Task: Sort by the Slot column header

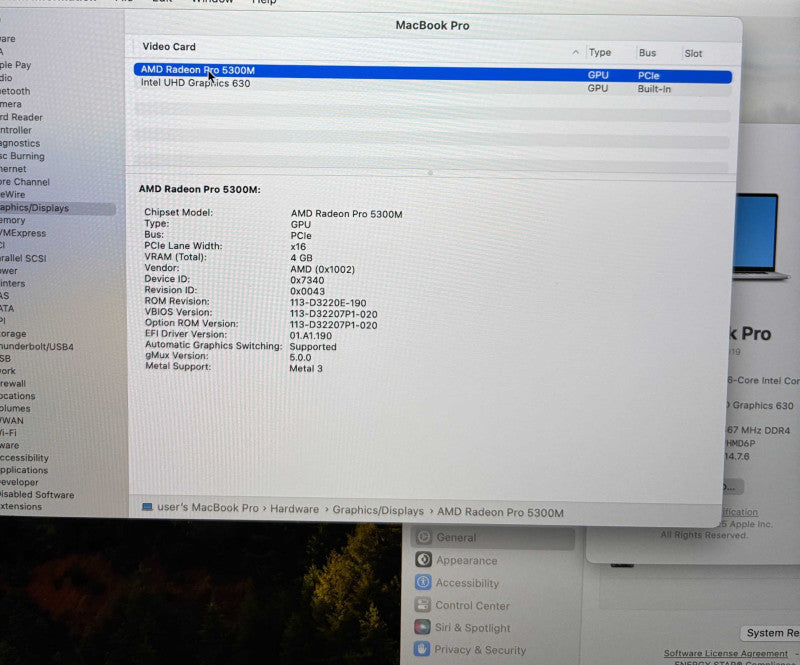Action: (693, 54)
